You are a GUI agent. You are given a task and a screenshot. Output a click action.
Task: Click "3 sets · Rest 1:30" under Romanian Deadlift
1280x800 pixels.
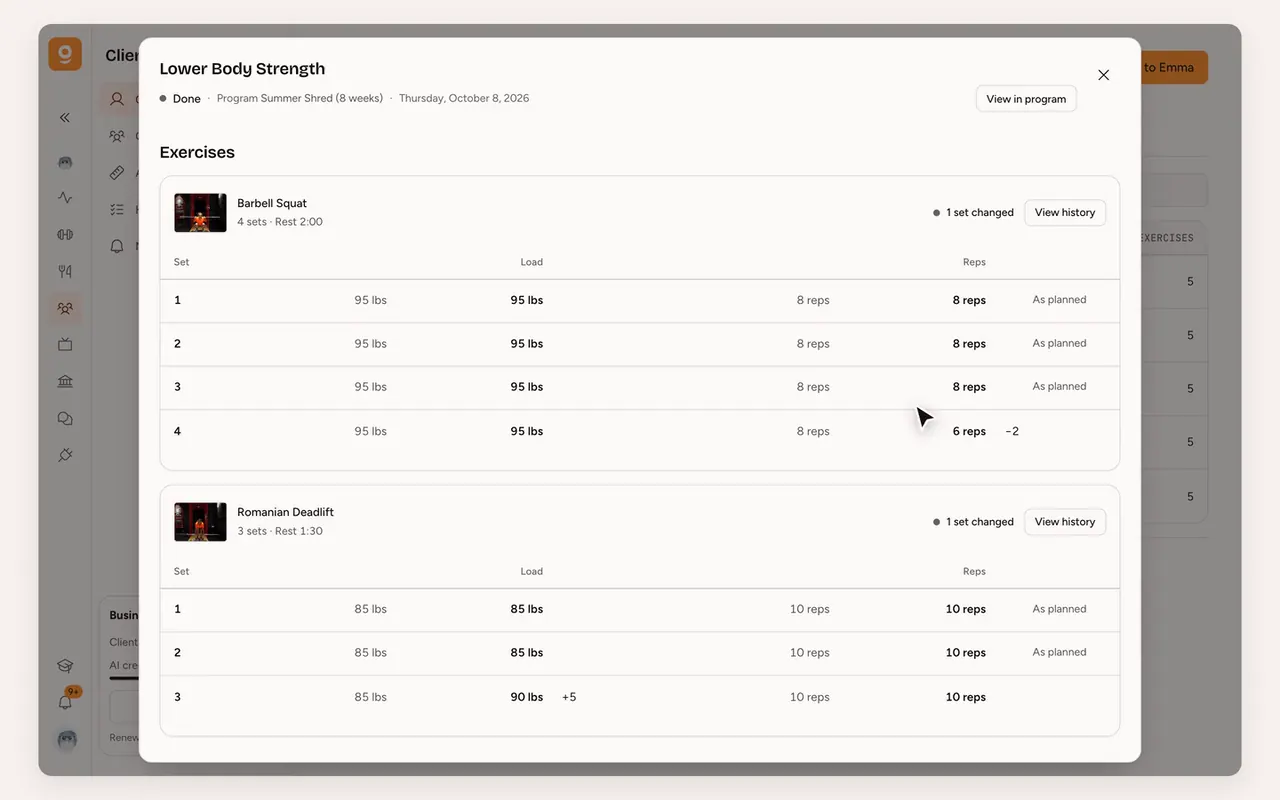point(280,531)
